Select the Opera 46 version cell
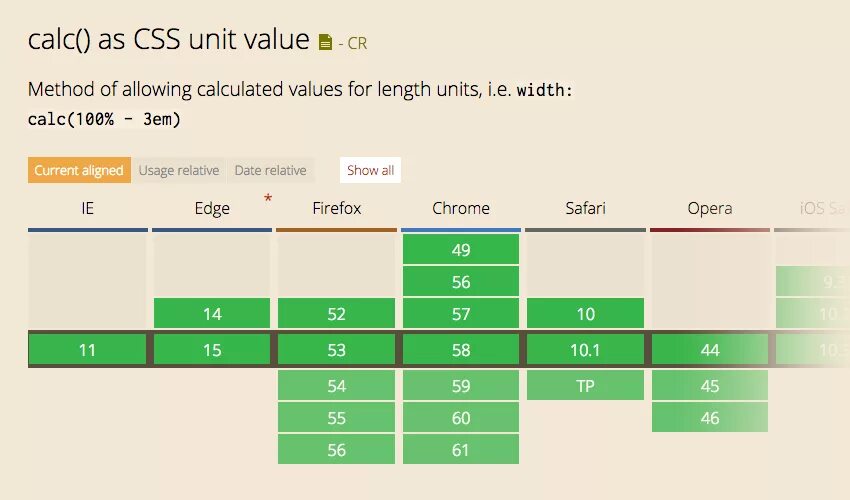Screen dimensions: 850x500 tap(710, 418)
